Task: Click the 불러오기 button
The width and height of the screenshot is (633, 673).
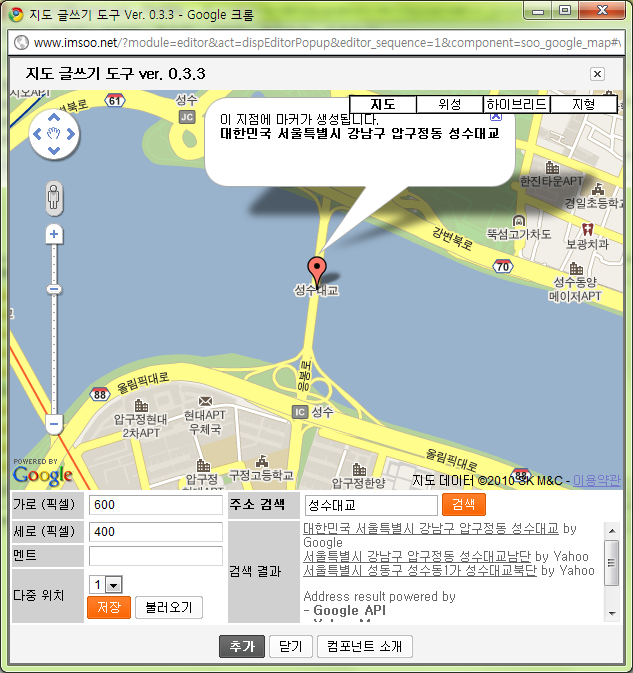Action: coord(169,607)
